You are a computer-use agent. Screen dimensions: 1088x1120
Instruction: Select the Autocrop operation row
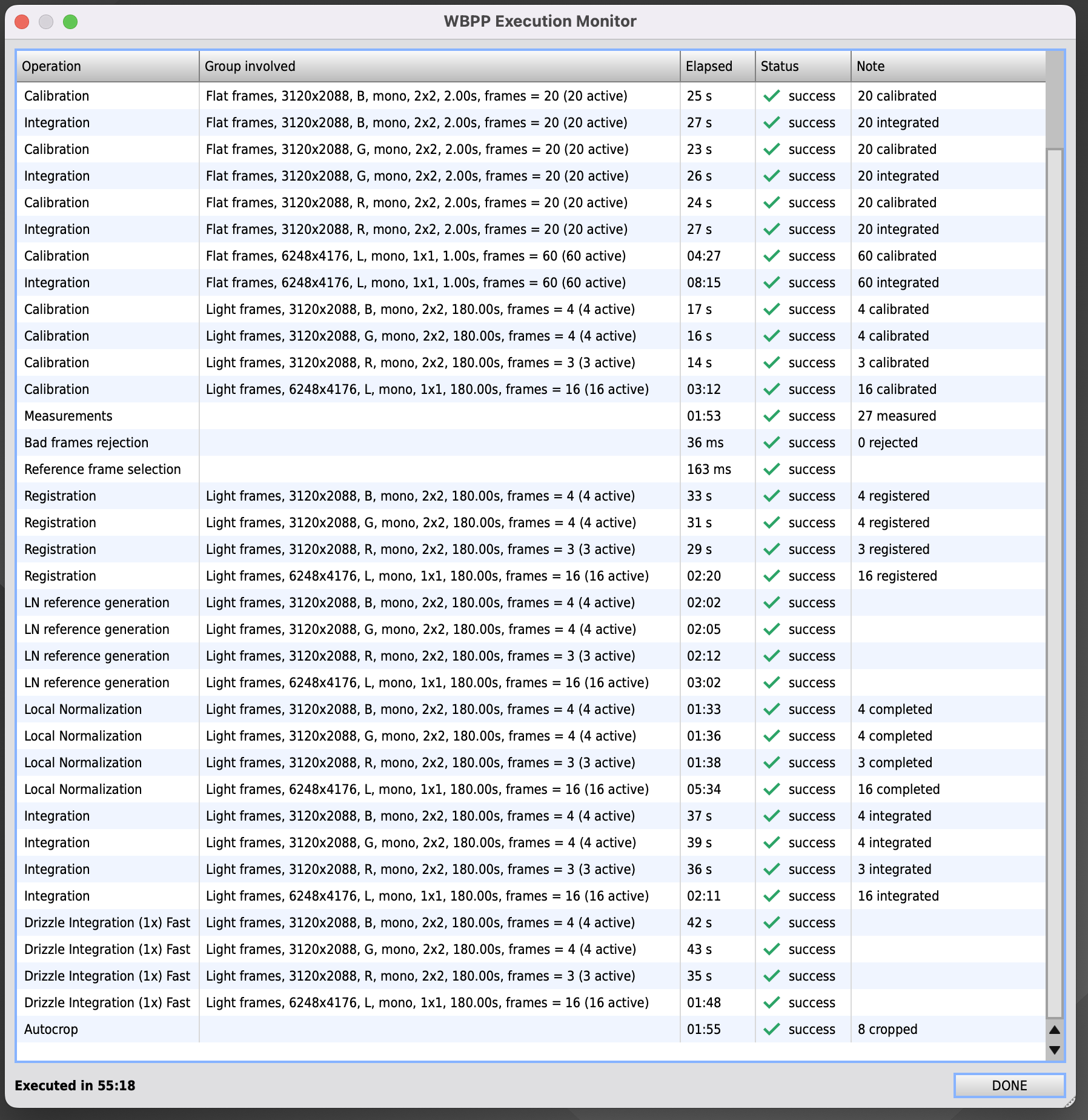pos(51,1029)
